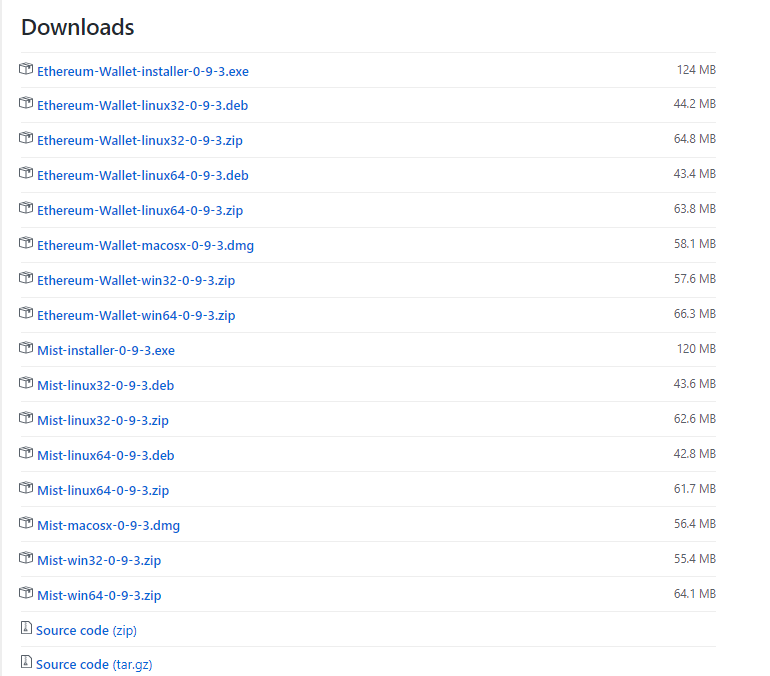Click the 44.2 MB file size
This screenshot has height=676, width=770.
pos(695,104)
